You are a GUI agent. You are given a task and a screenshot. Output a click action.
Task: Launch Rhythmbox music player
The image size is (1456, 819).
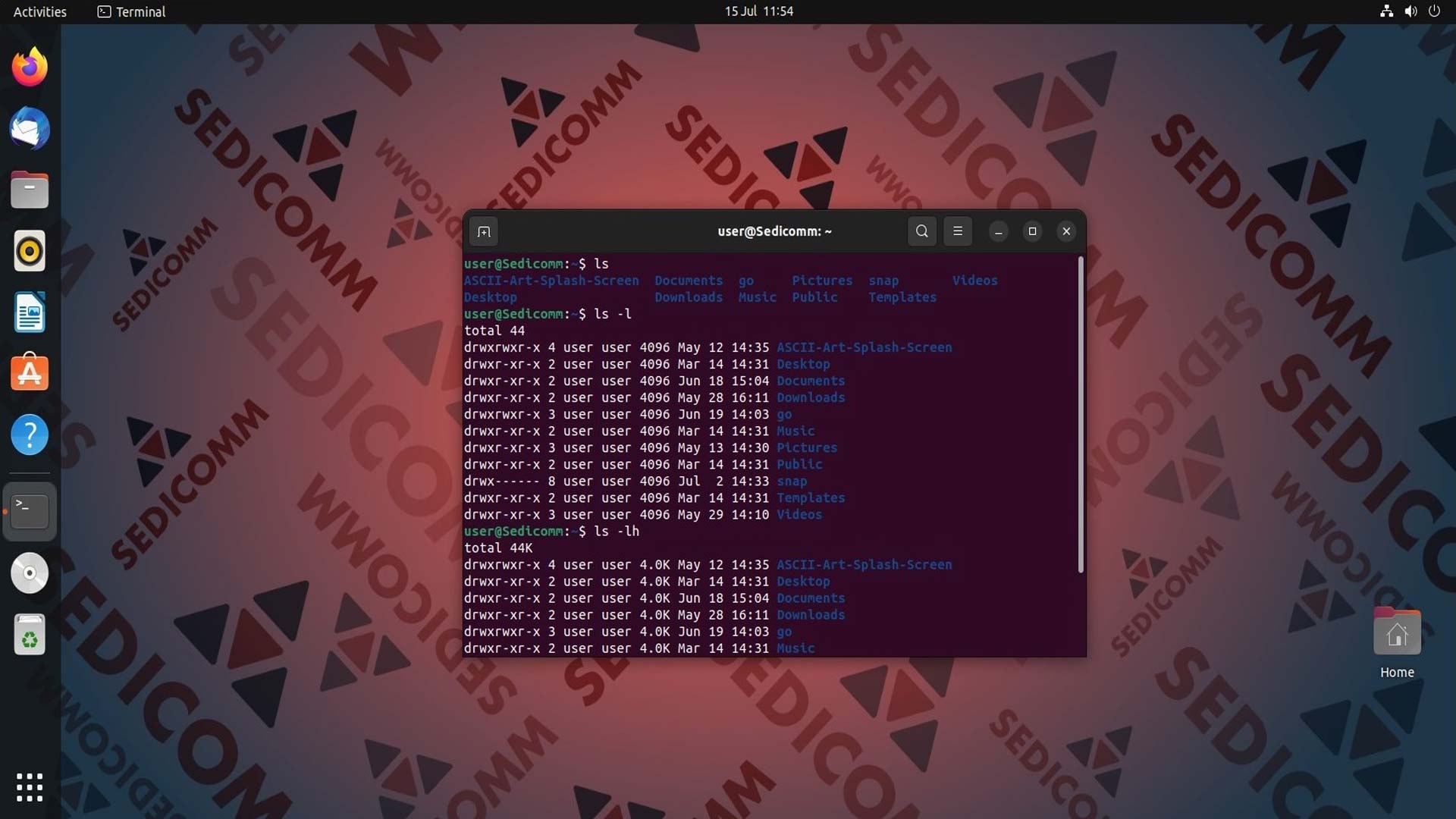[x=30, y=251]
